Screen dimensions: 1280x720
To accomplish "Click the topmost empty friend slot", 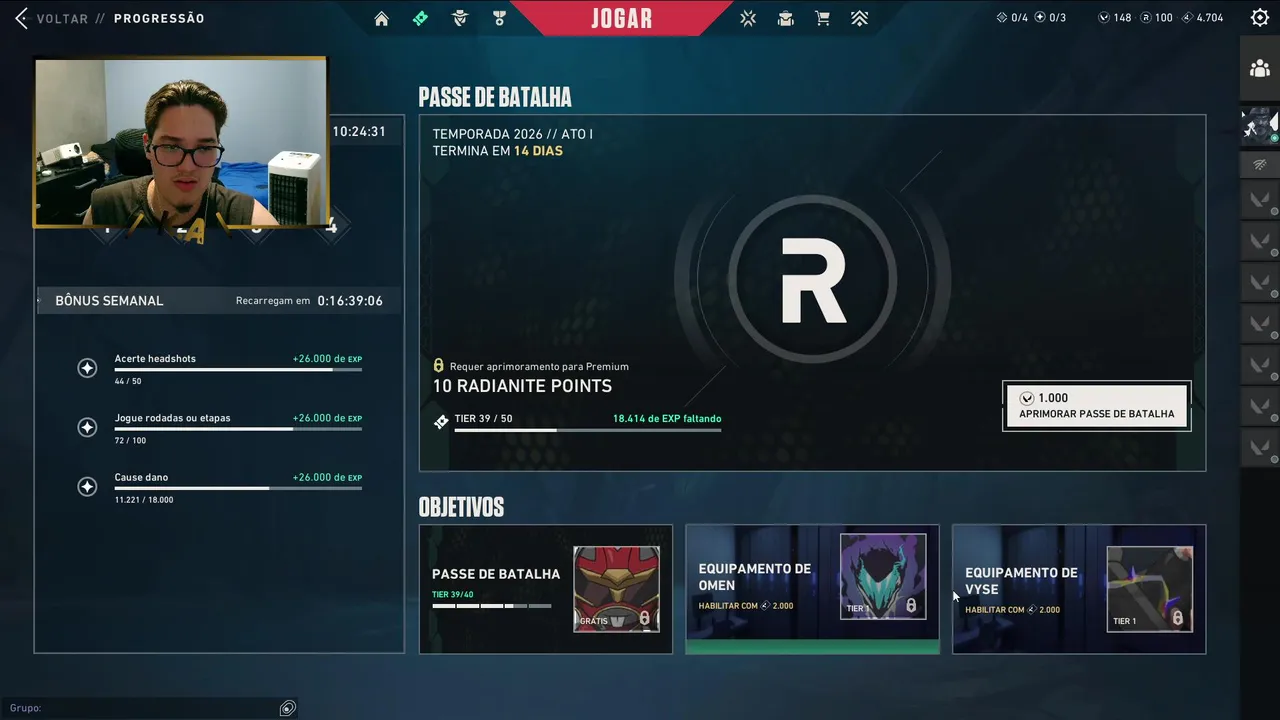I will 1260,200.
